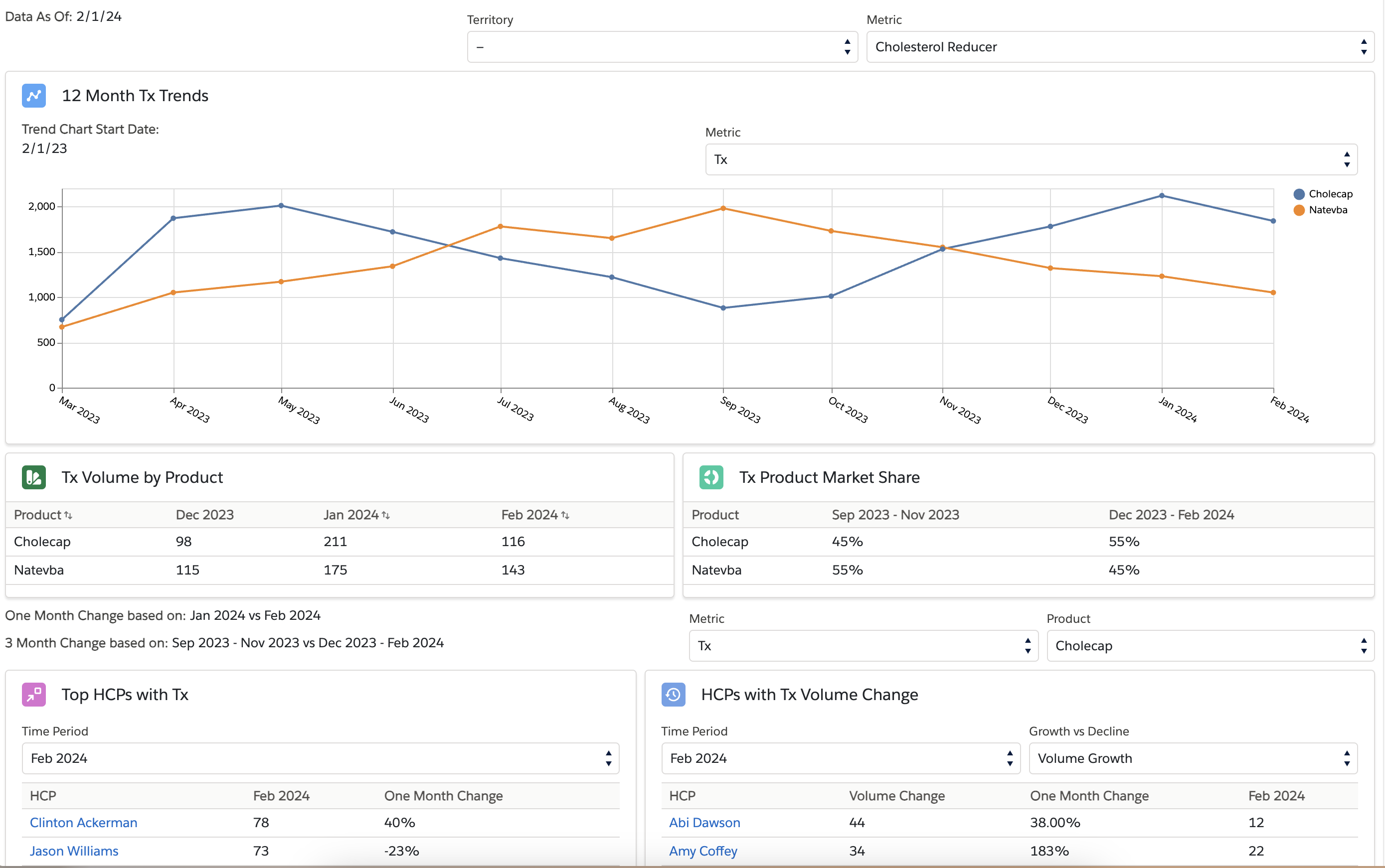
Task: Sort by Jan 2024 column sort icon
Action: (386, 516)
